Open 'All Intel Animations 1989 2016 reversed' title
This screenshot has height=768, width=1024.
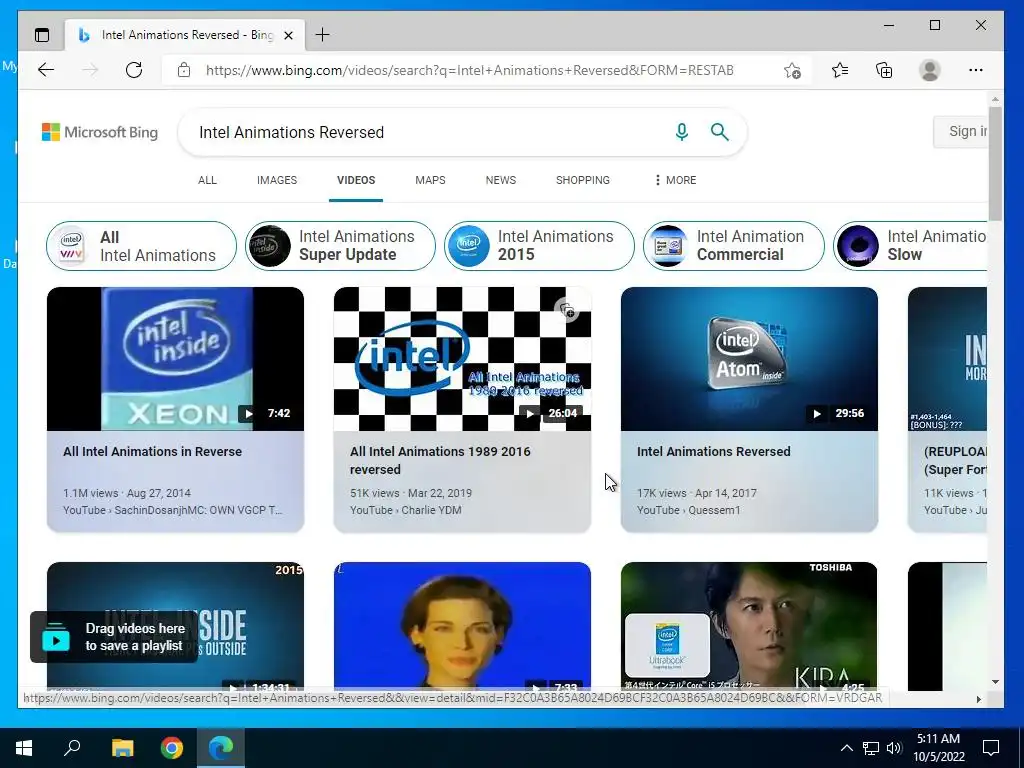point(440,460)
